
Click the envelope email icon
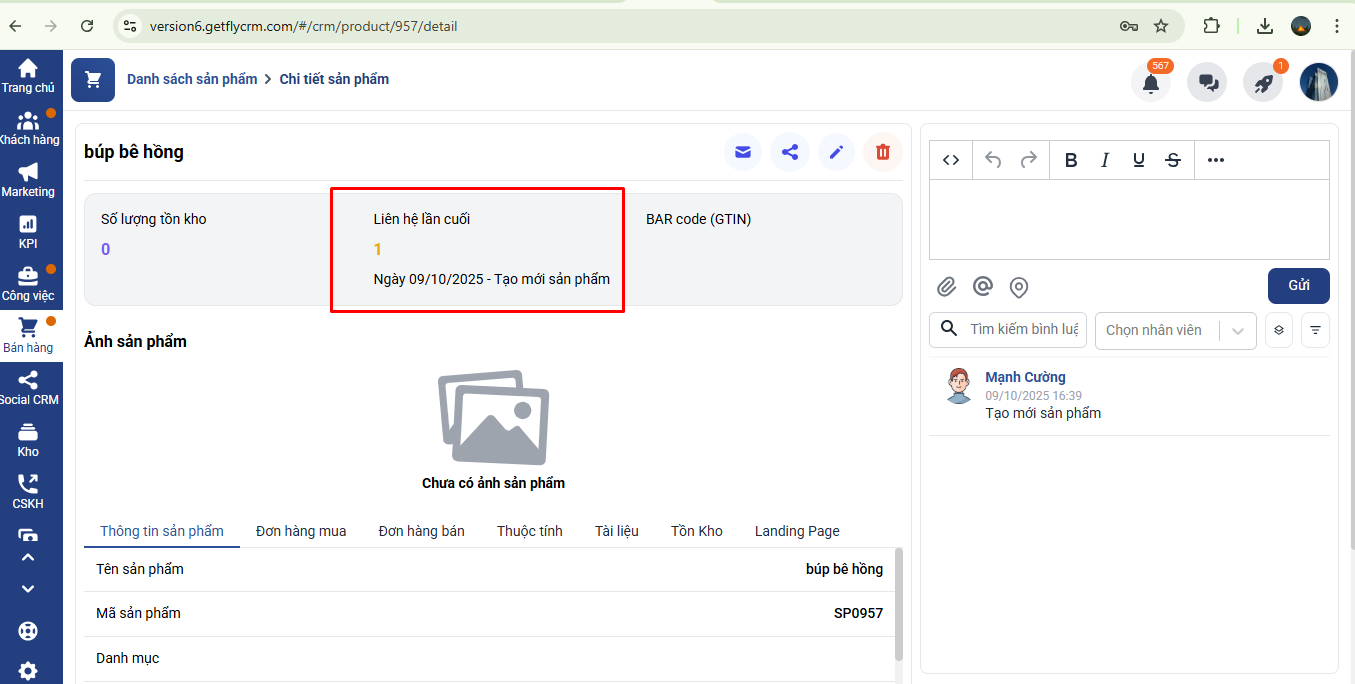[742, 152]
